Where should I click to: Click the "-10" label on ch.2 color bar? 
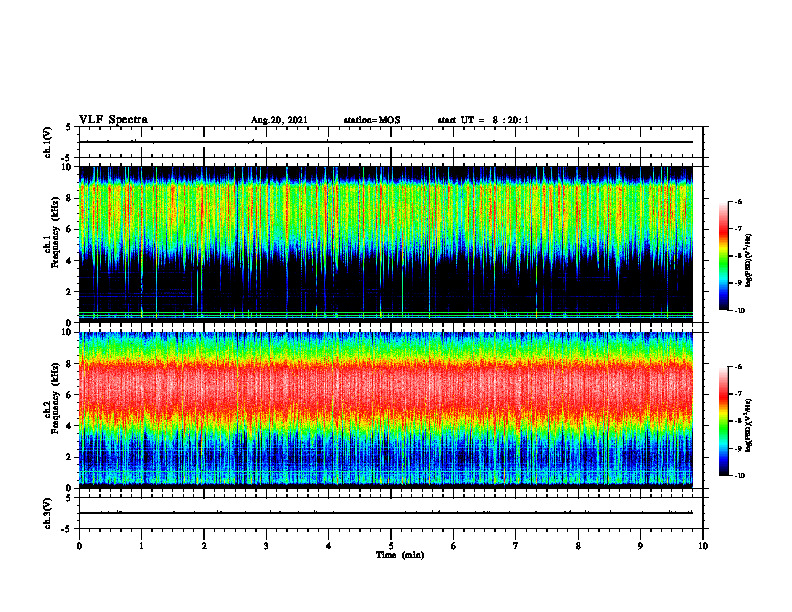click(x=740, y=475)
